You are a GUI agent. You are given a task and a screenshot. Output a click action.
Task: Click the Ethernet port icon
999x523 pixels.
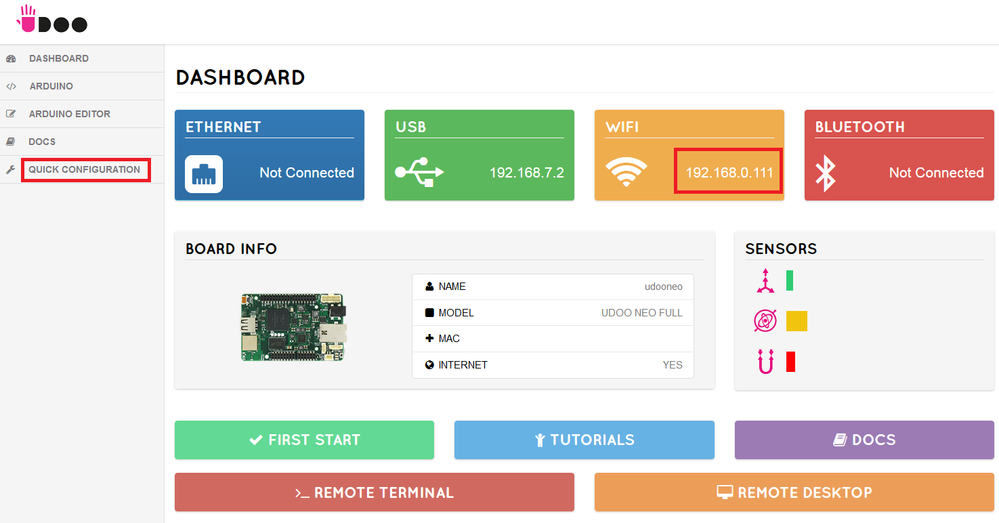click(x=204, y=173)
